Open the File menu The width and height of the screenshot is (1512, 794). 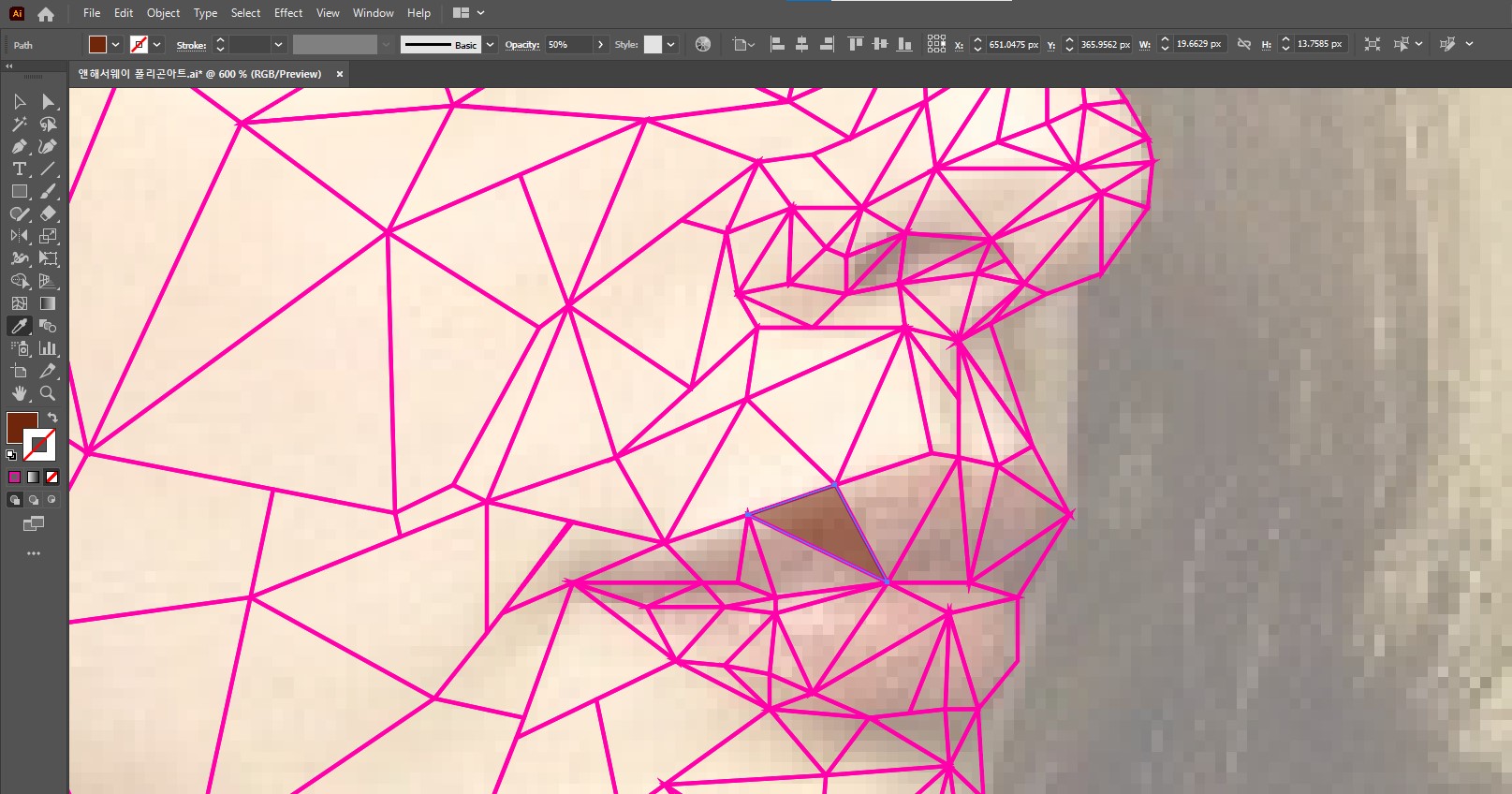coord(92,13)
